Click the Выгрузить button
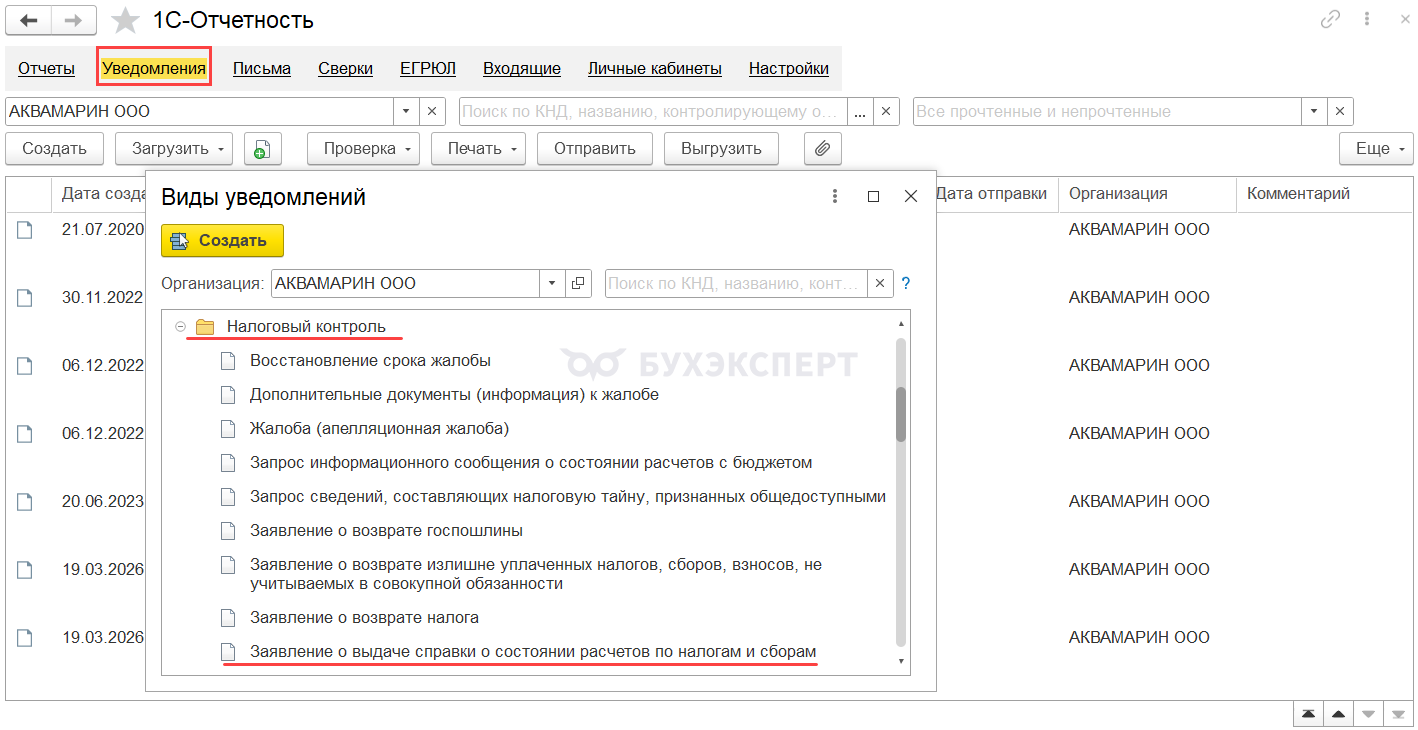Image resolution: width=1418 pixels, height=730 pixels. tap(721, 149)
